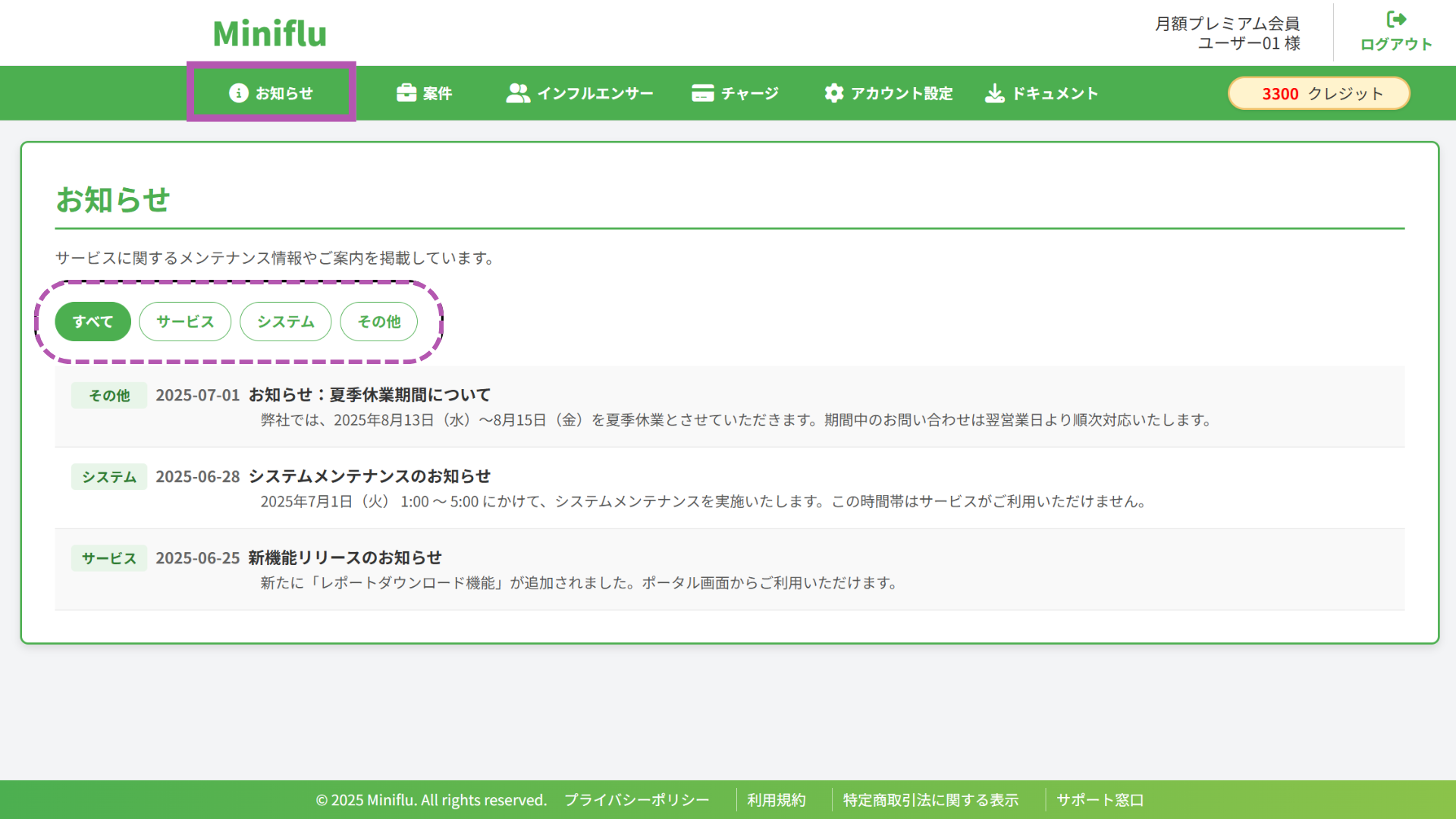Click the 利用規約 footer link
1456x819 pixels.
tap(777, 799)
